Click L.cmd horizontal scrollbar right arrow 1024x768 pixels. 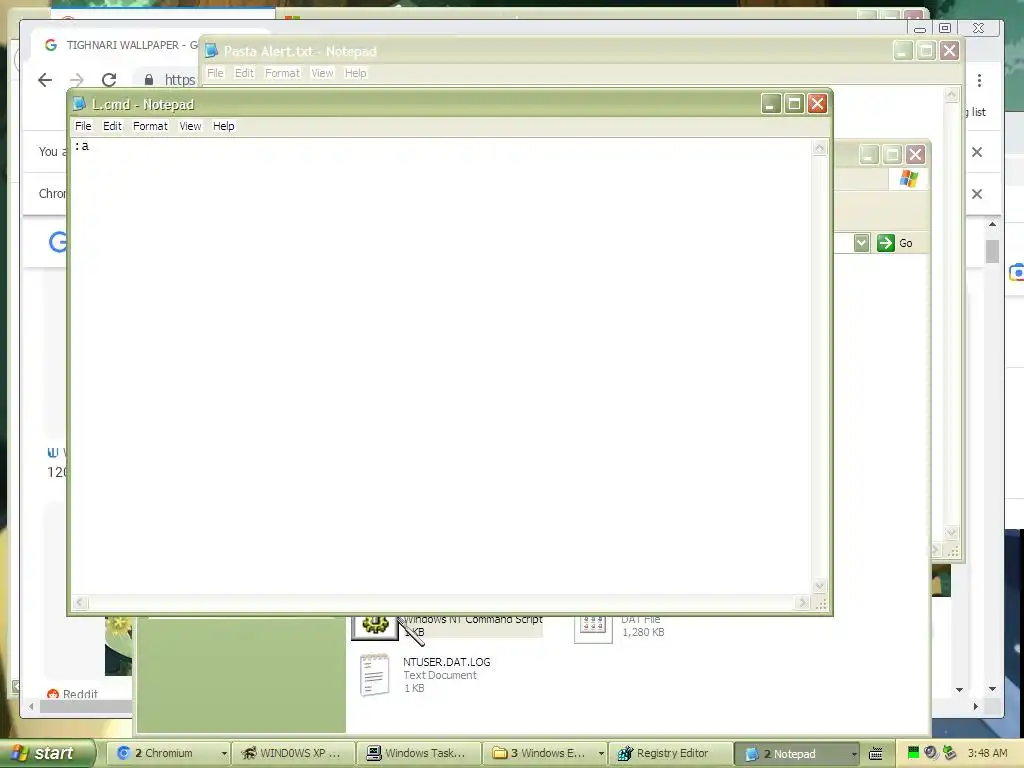coord(803,603)
